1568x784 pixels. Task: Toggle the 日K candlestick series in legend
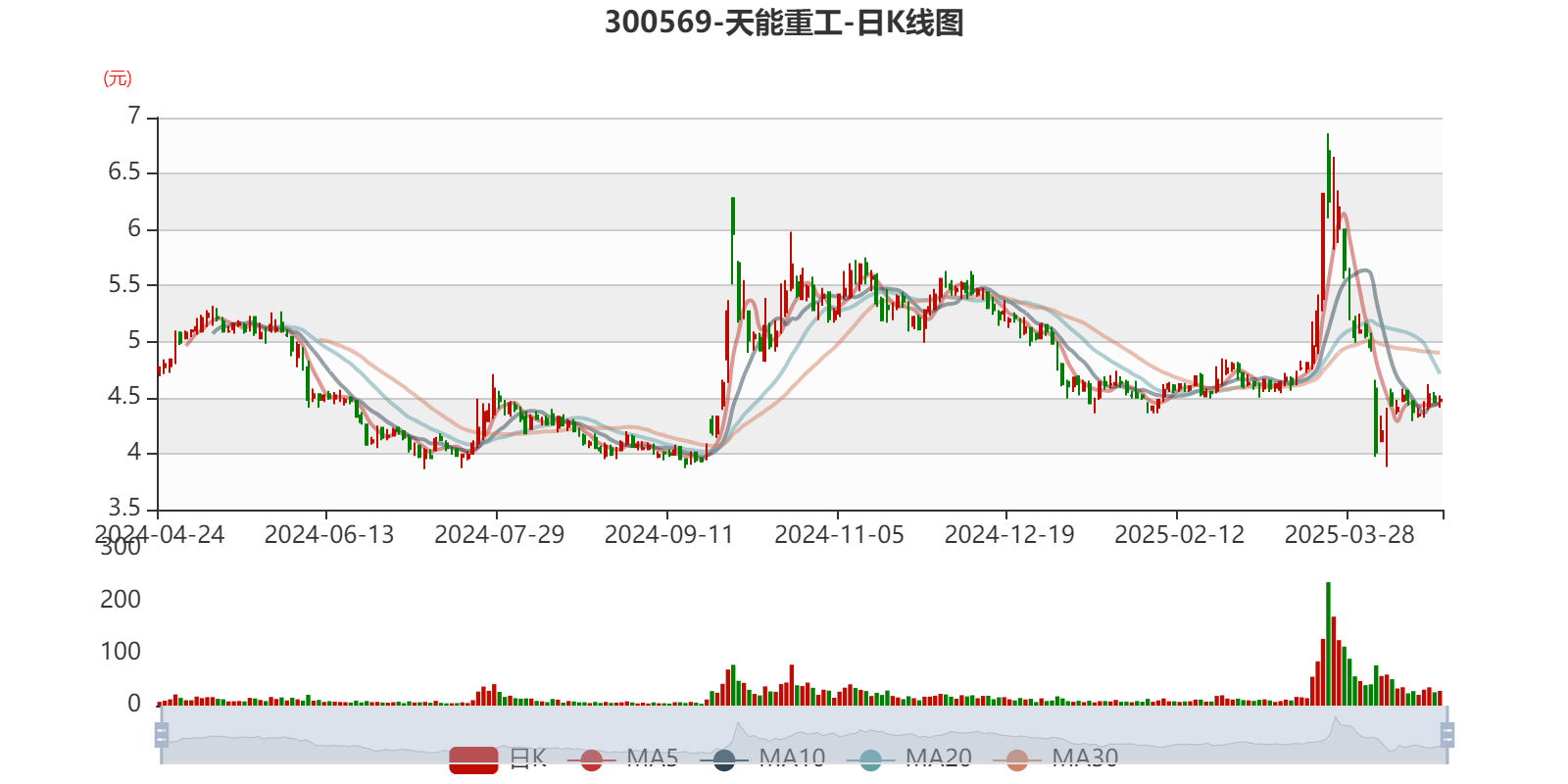point(498,759)
